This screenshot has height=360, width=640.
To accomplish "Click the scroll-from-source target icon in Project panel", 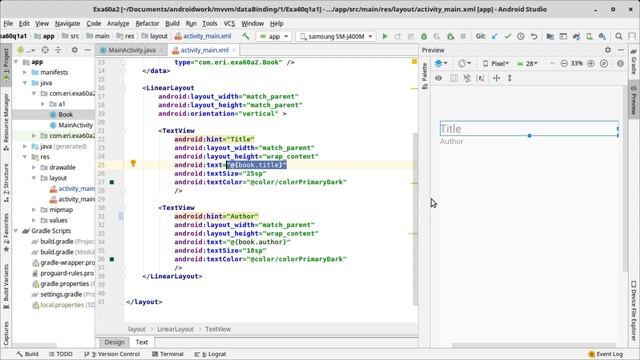I will [45, 50].
